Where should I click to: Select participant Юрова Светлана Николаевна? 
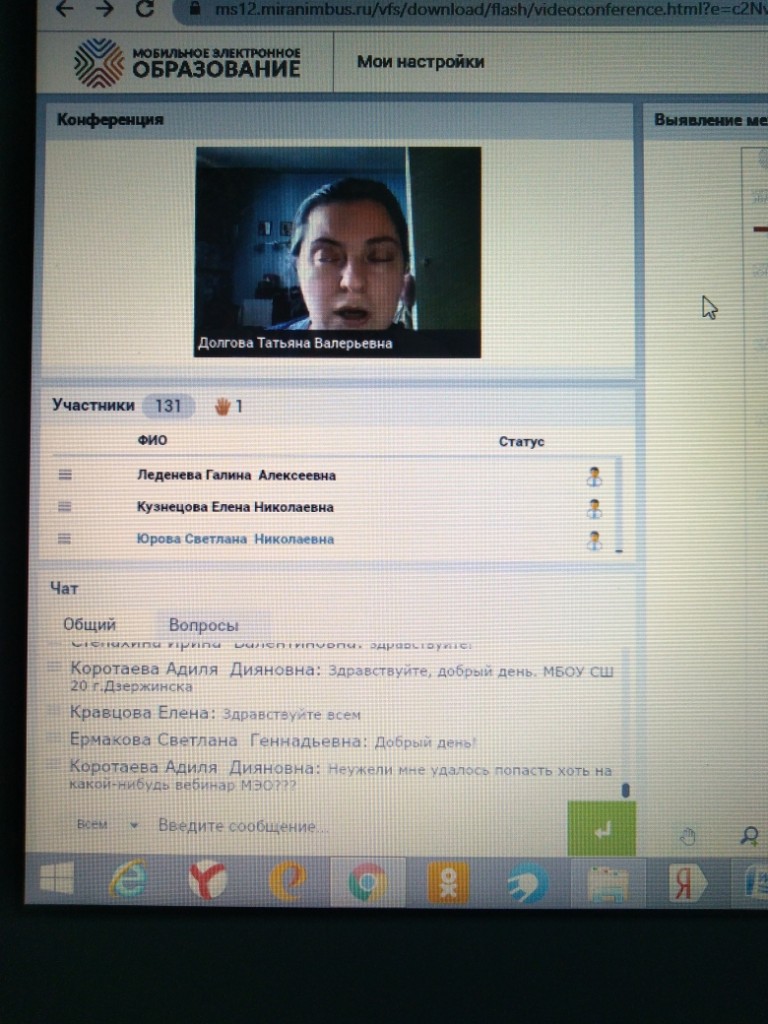tap(235, 539)
